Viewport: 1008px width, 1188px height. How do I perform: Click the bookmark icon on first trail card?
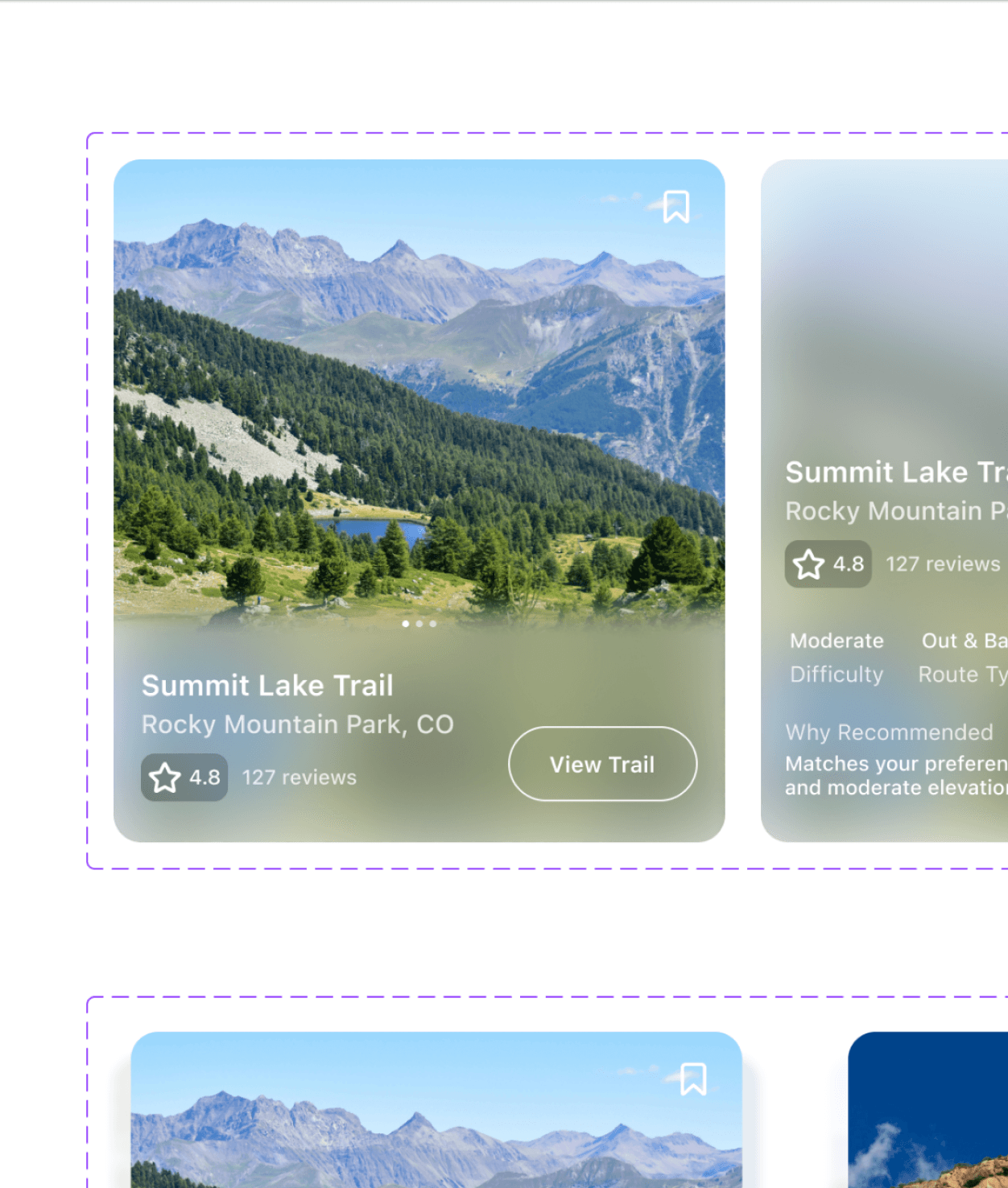pos(676,207)
